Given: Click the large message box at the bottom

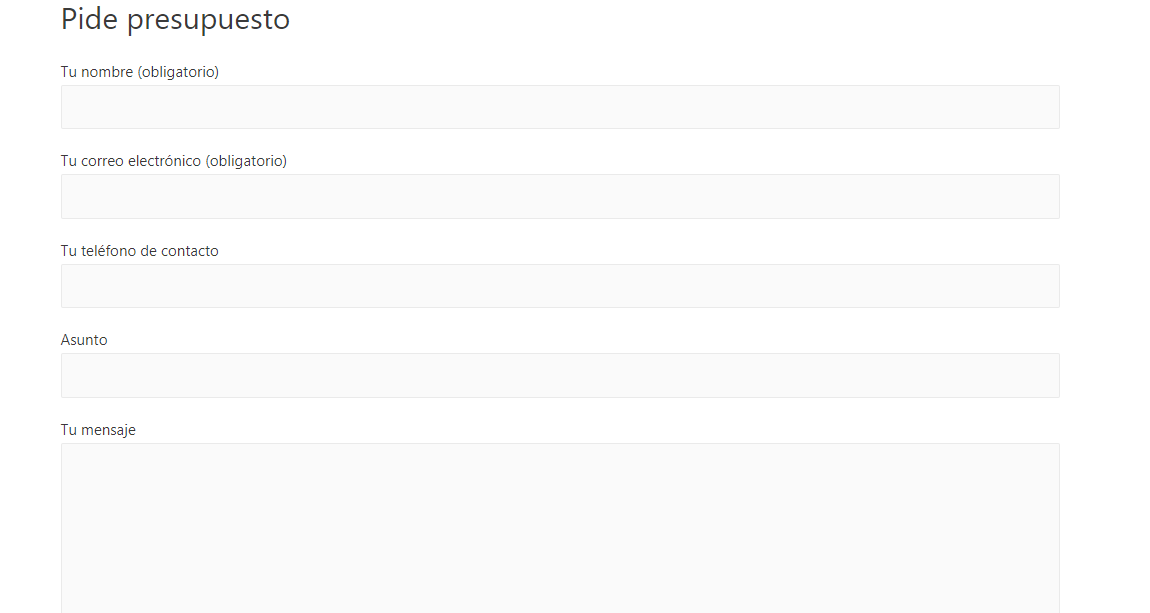Looking at the screenshot, I should 560,528.
